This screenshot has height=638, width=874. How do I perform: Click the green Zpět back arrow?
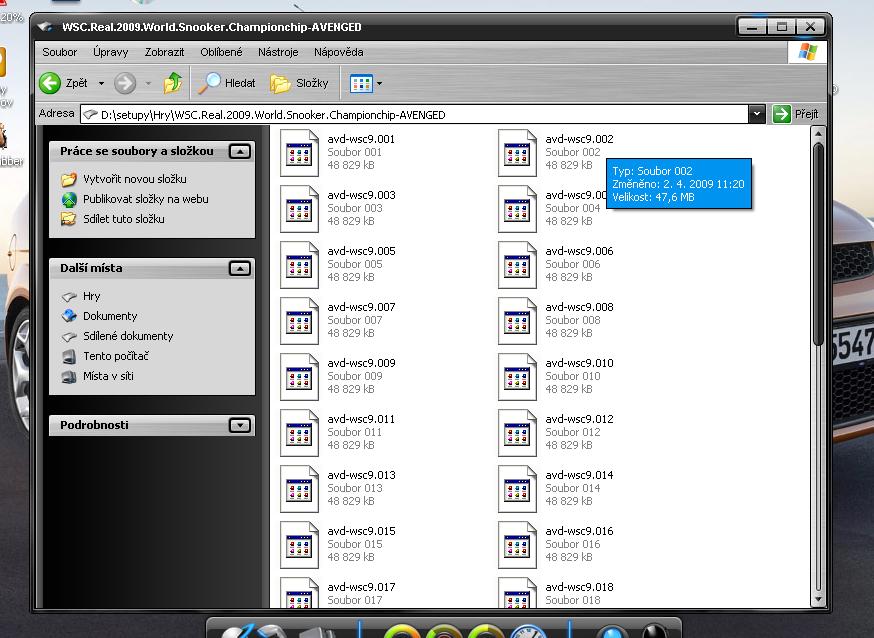point(51,83)
